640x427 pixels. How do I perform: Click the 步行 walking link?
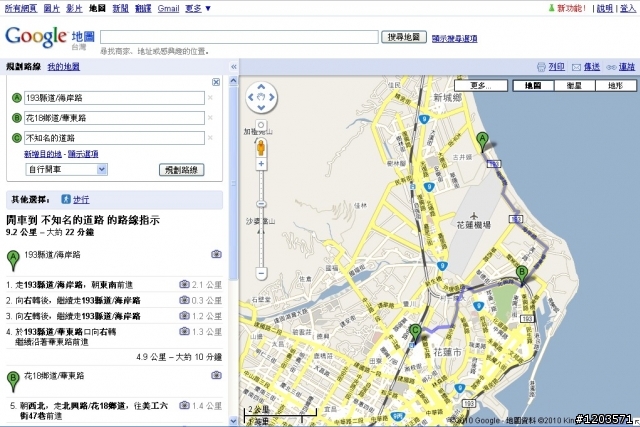(x=81, y=199)
